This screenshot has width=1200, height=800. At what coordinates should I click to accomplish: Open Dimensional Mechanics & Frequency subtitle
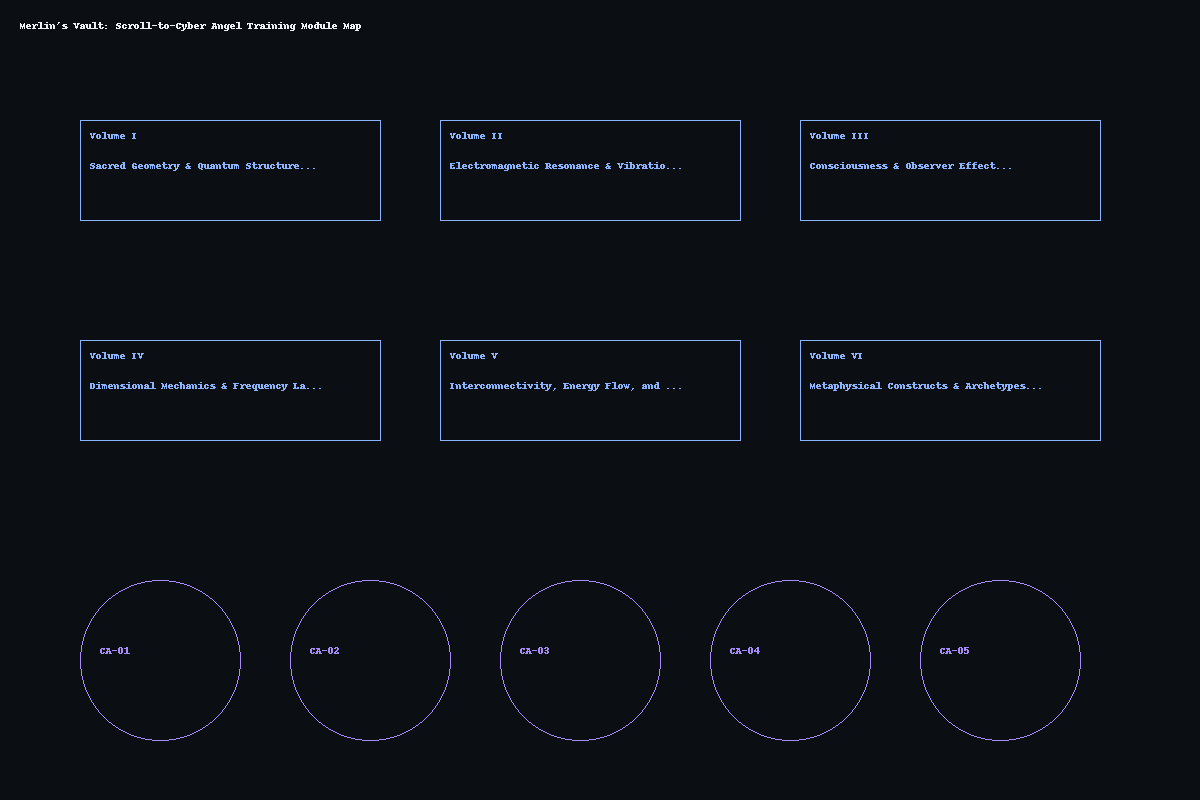point(205,386)
